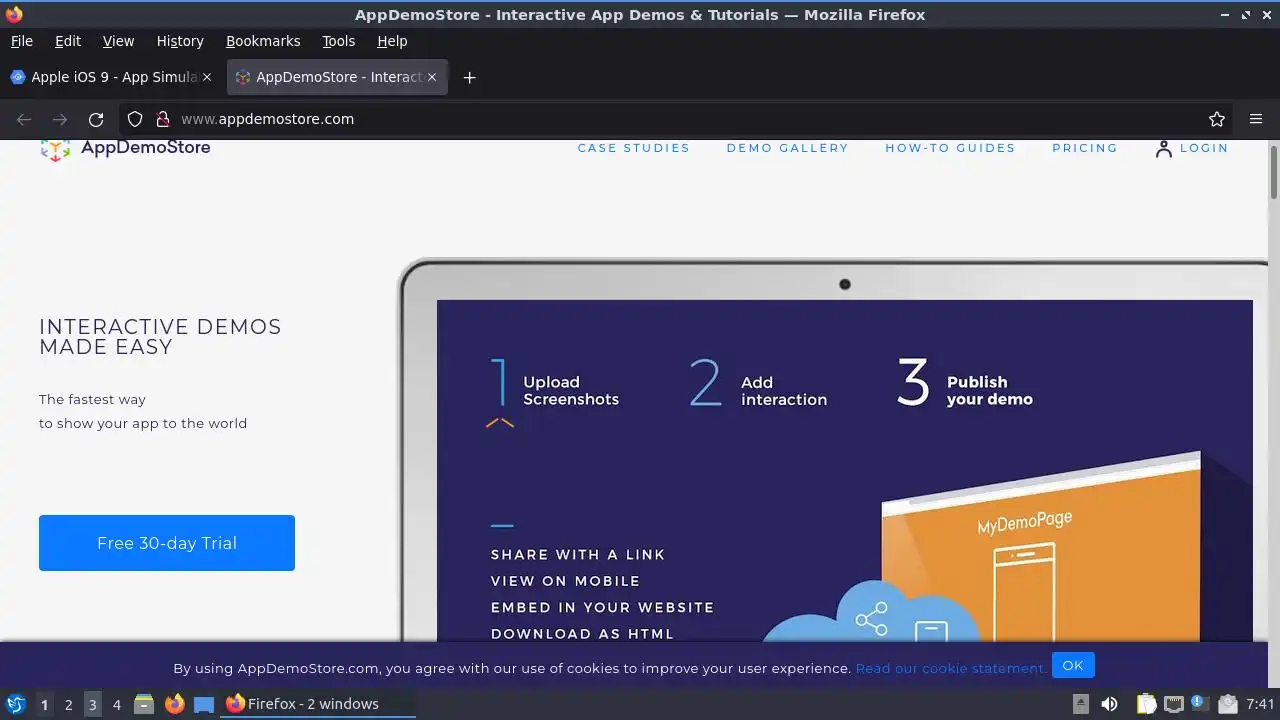Click the clipboard tray icon

1146,704
